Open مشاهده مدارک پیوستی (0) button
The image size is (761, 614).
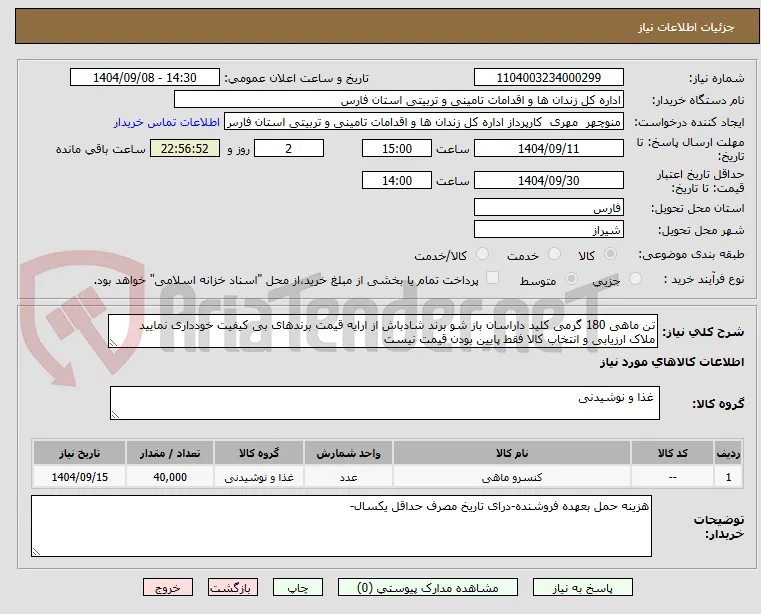[x=428, y=587]
